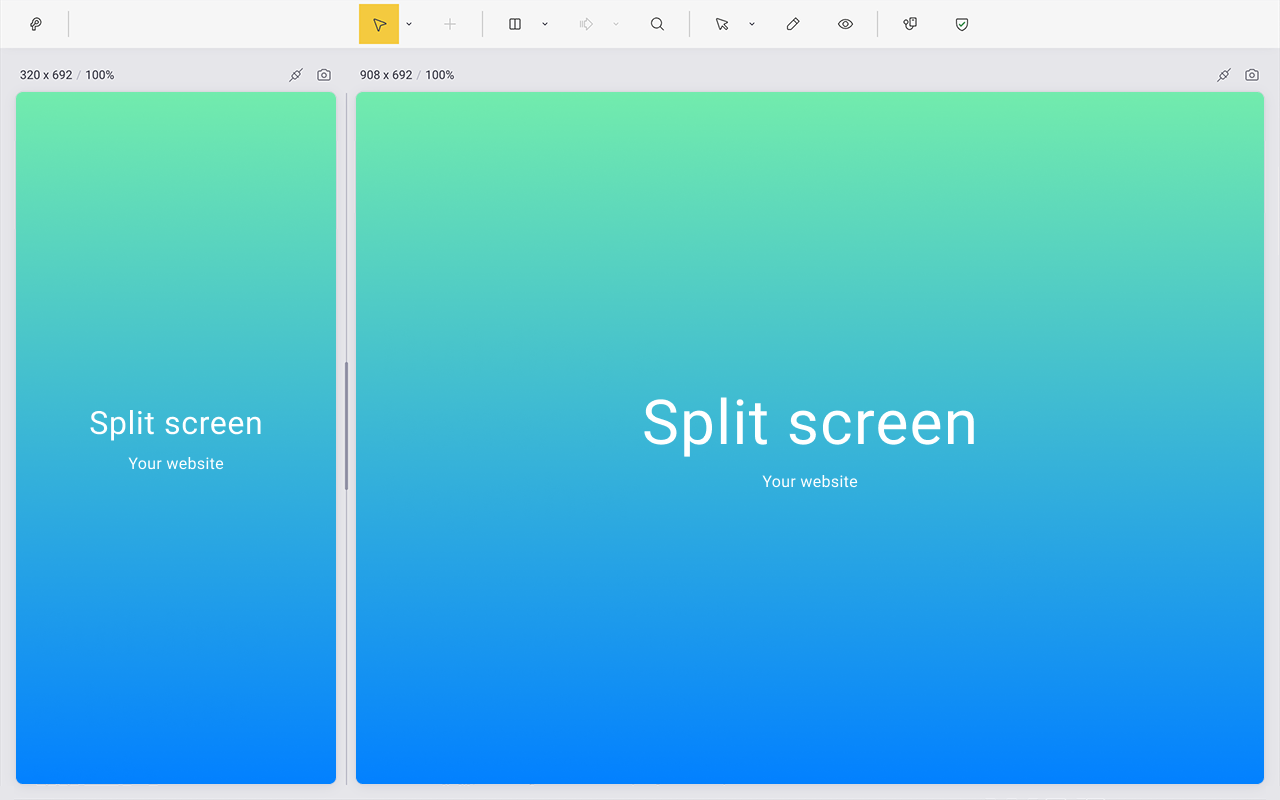Click 'Your website' text in left pane
The width and height of the screenshot is (1280, 800).
pyautogui.click(x=176, y=464)
